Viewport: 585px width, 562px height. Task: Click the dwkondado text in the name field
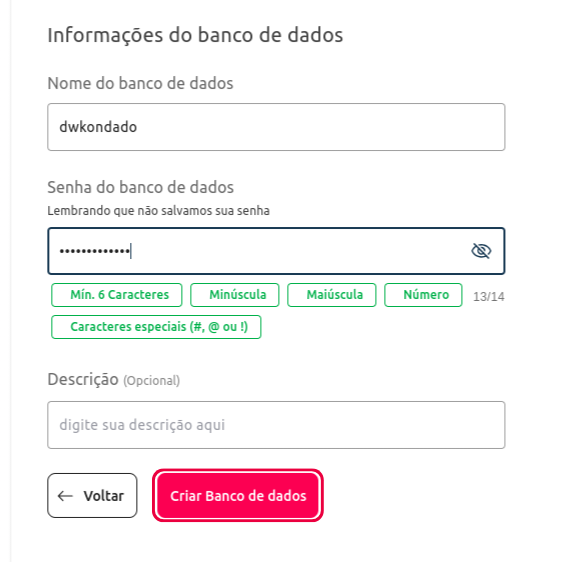pos(98,127)
